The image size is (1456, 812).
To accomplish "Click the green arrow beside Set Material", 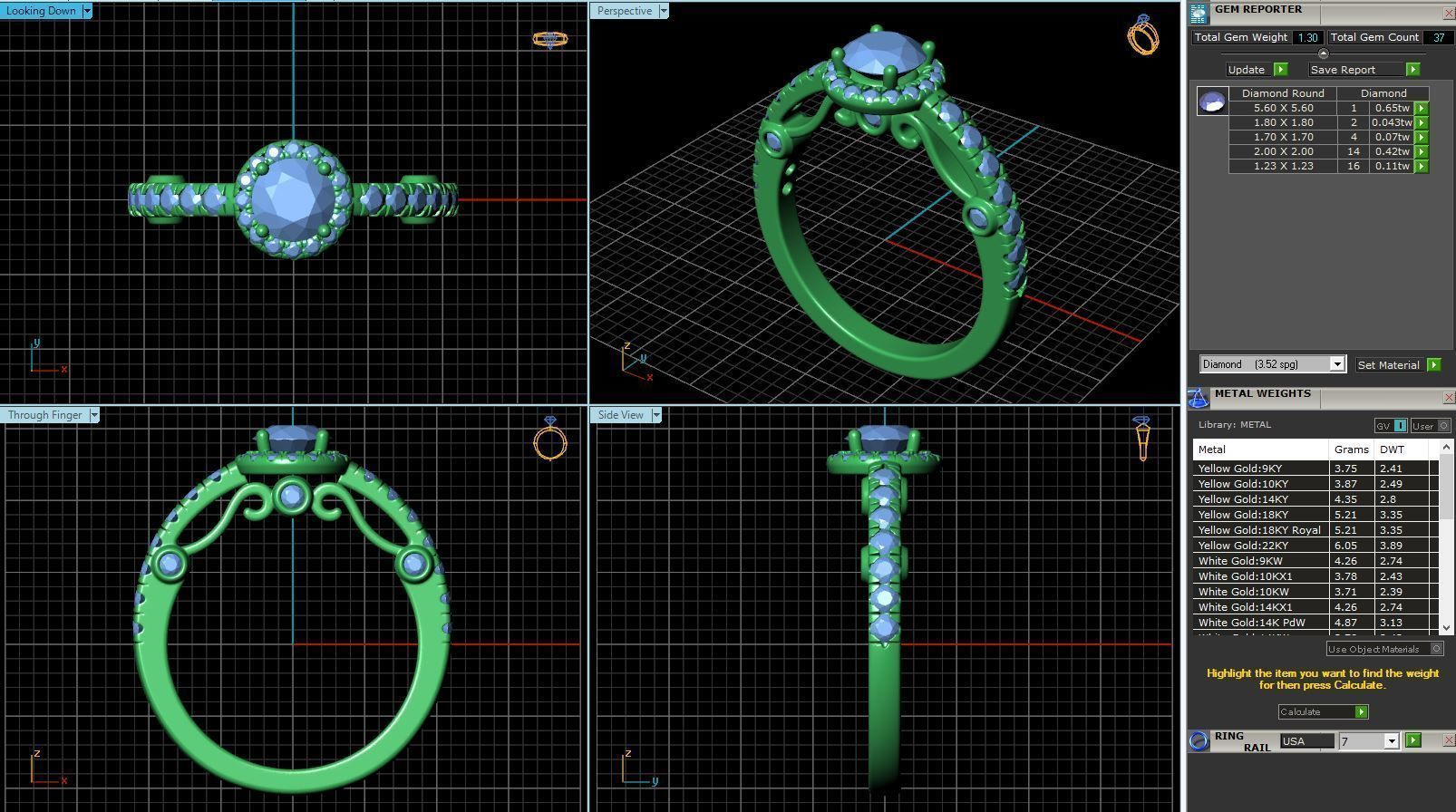I will click(x=1433, y=364).
